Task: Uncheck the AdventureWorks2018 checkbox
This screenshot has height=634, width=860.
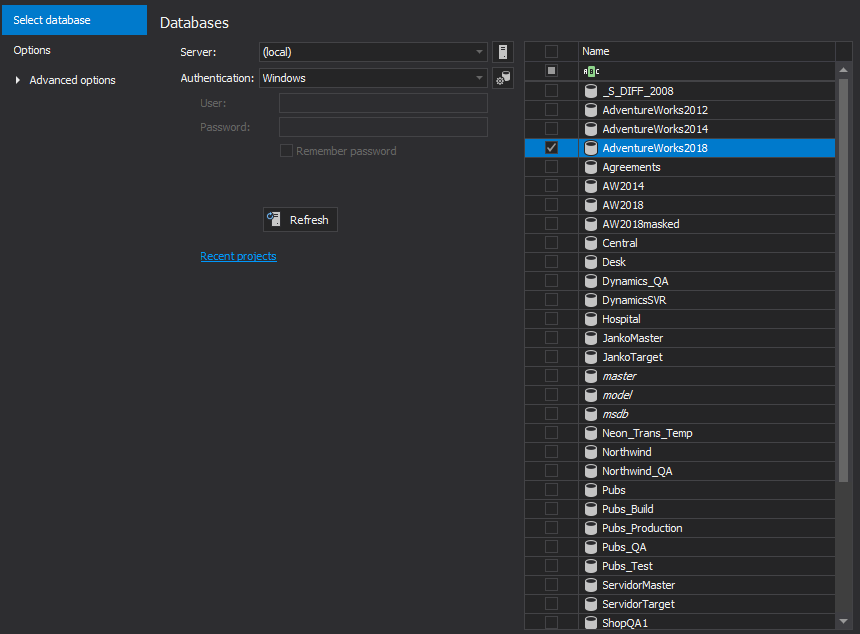Action: coord(551,148)
